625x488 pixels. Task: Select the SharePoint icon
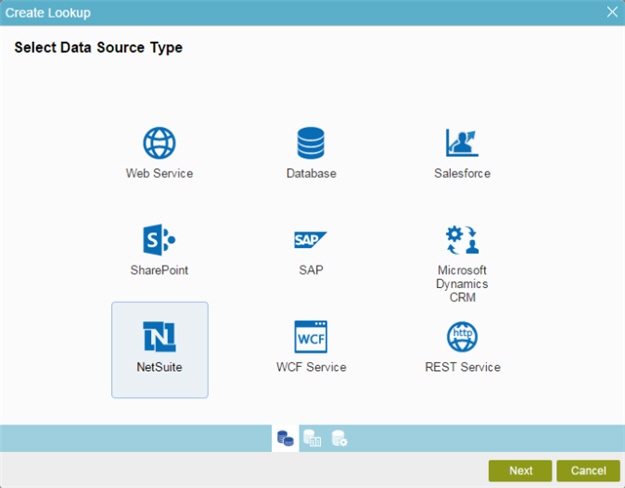159,240
